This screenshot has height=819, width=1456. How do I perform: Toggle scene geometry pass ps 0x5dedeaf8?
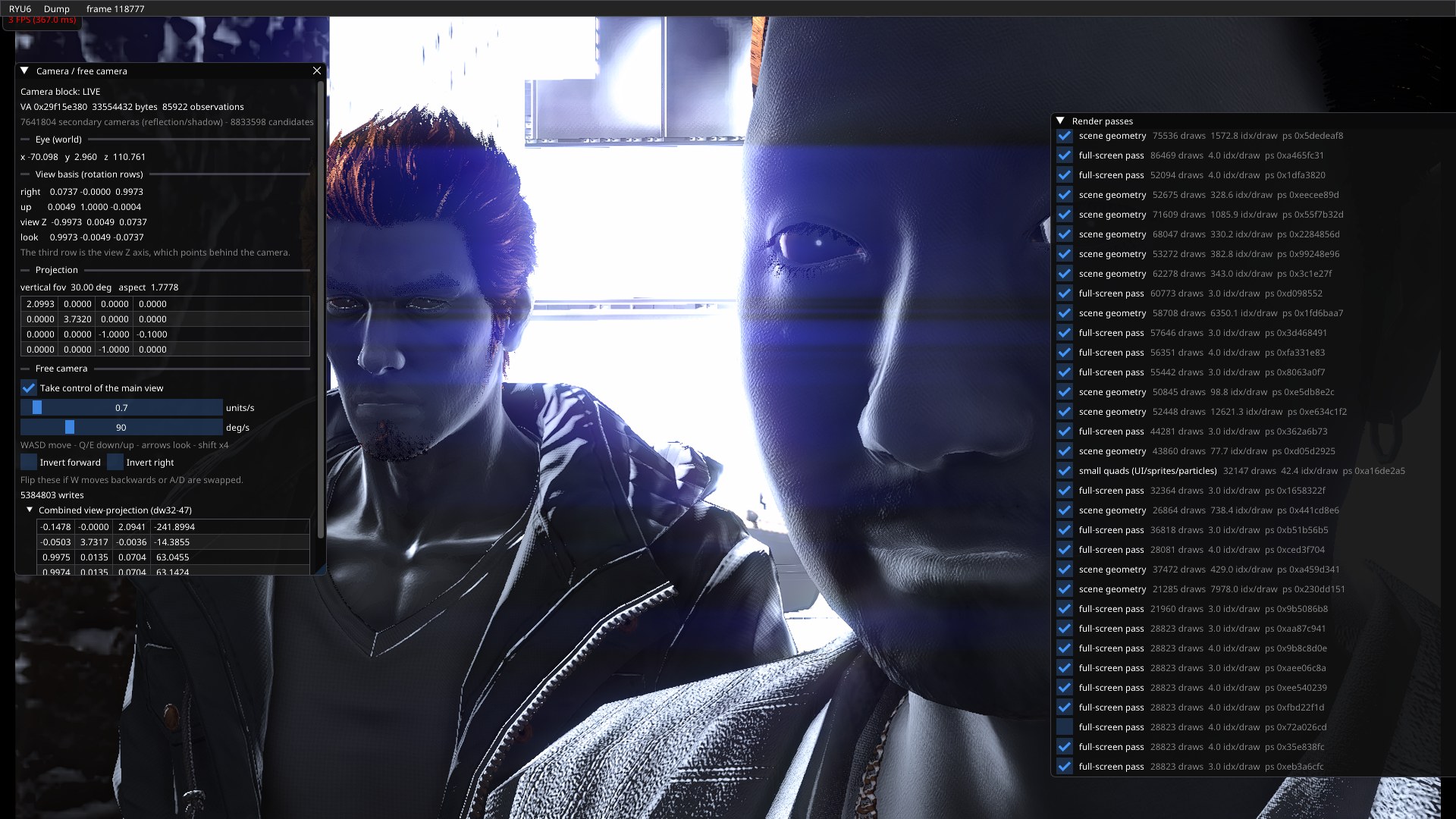[1065, 136]
